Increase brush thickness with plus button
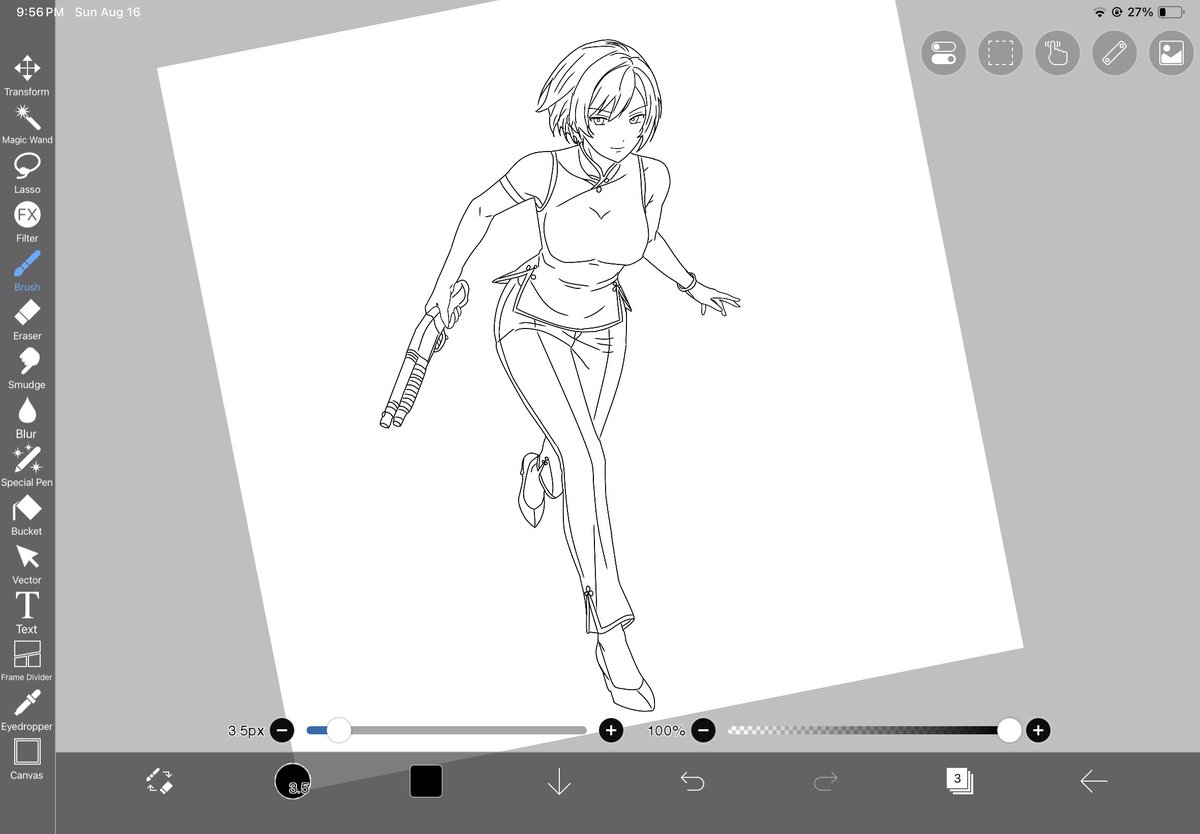The width and height of the screenshot is (1200, 834). pyautogui.click(x=611, y=731)
